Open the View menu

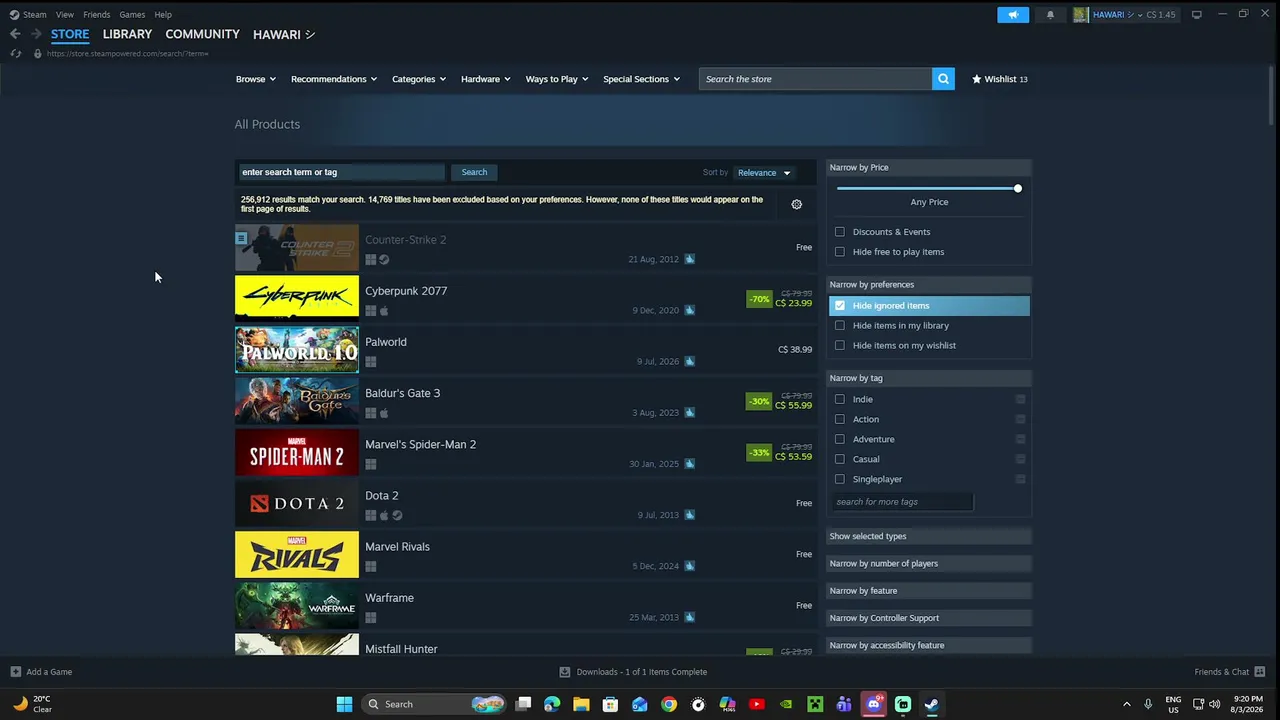click(x=65, y=15)
